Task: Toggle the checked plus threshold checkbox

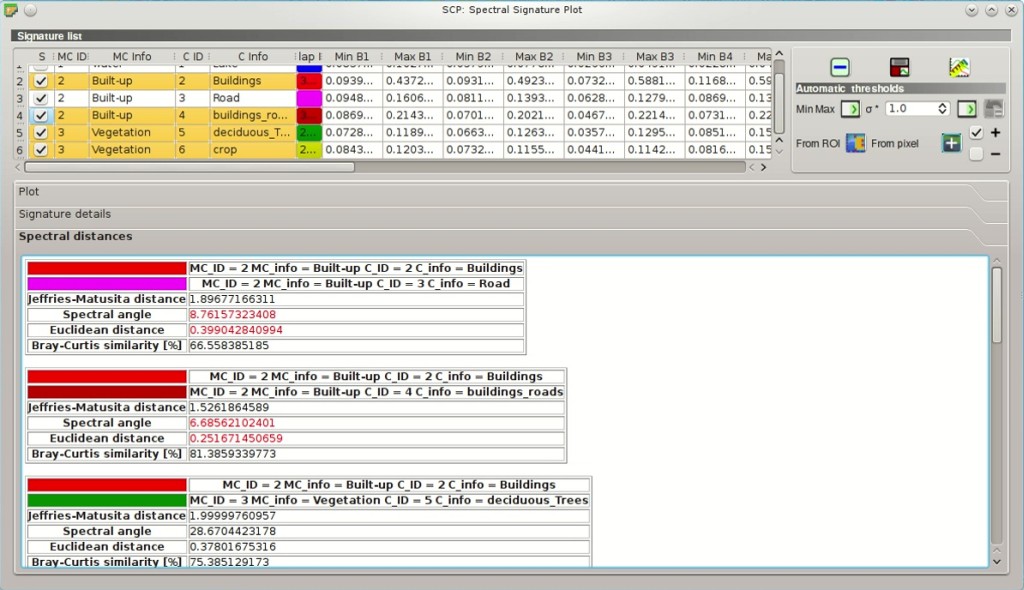Action: 976,133
